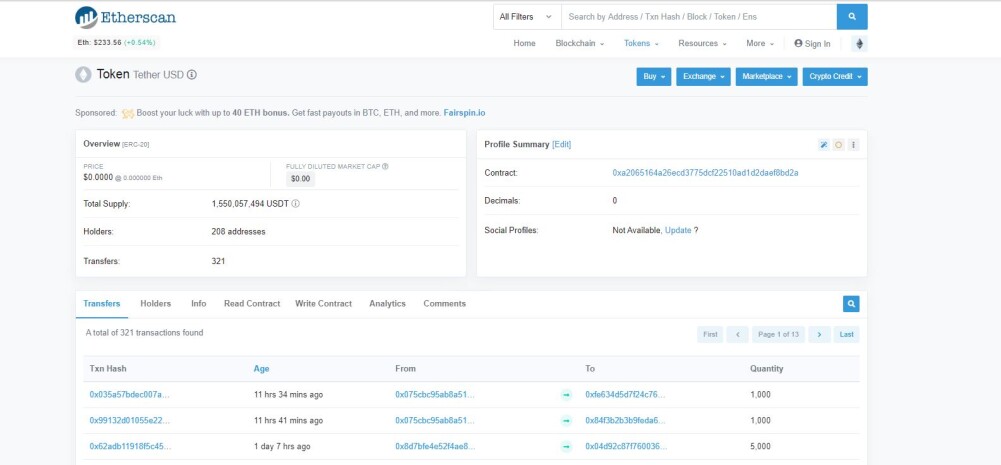Click the info icon next to Tether USD
Viewport: 1001px width, 465px height.
tap(192, 75)
